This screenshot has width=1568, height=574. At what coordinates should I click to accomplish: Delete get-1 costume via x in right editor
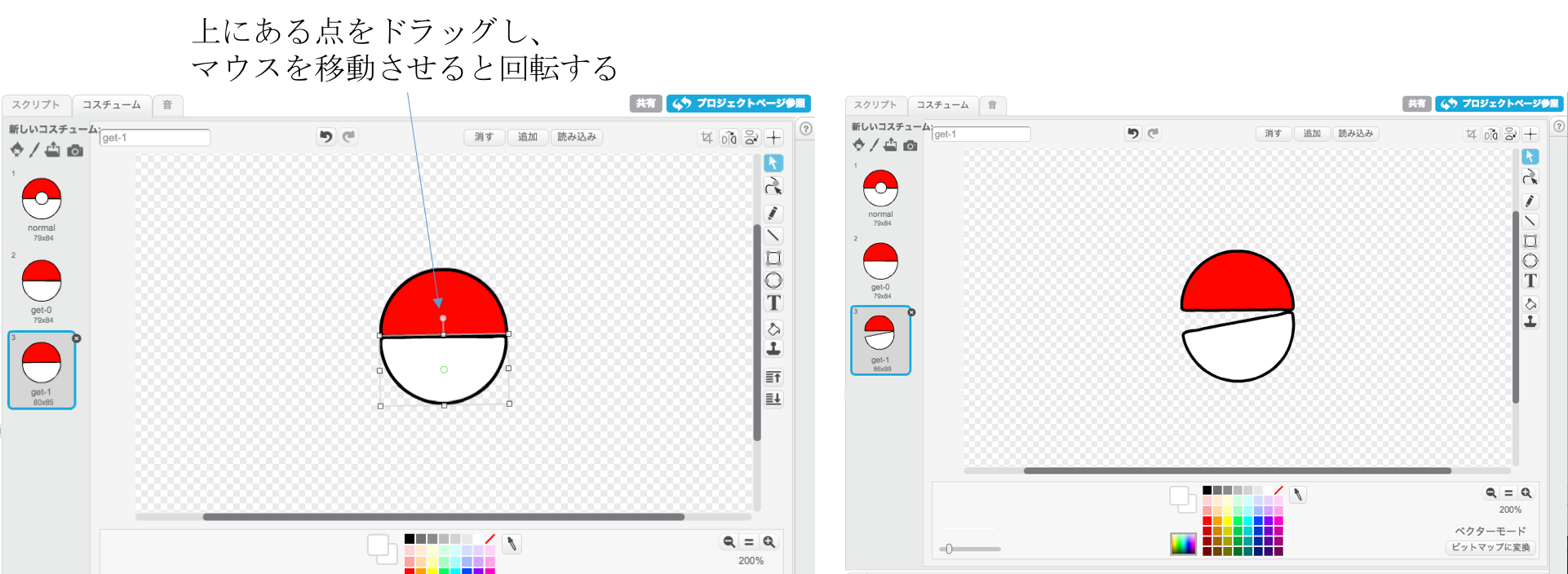(x=911, y=312)
